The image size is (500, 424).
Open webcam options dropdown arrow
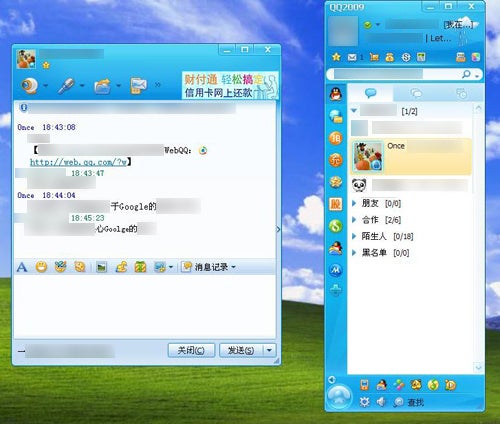[45, 86]
